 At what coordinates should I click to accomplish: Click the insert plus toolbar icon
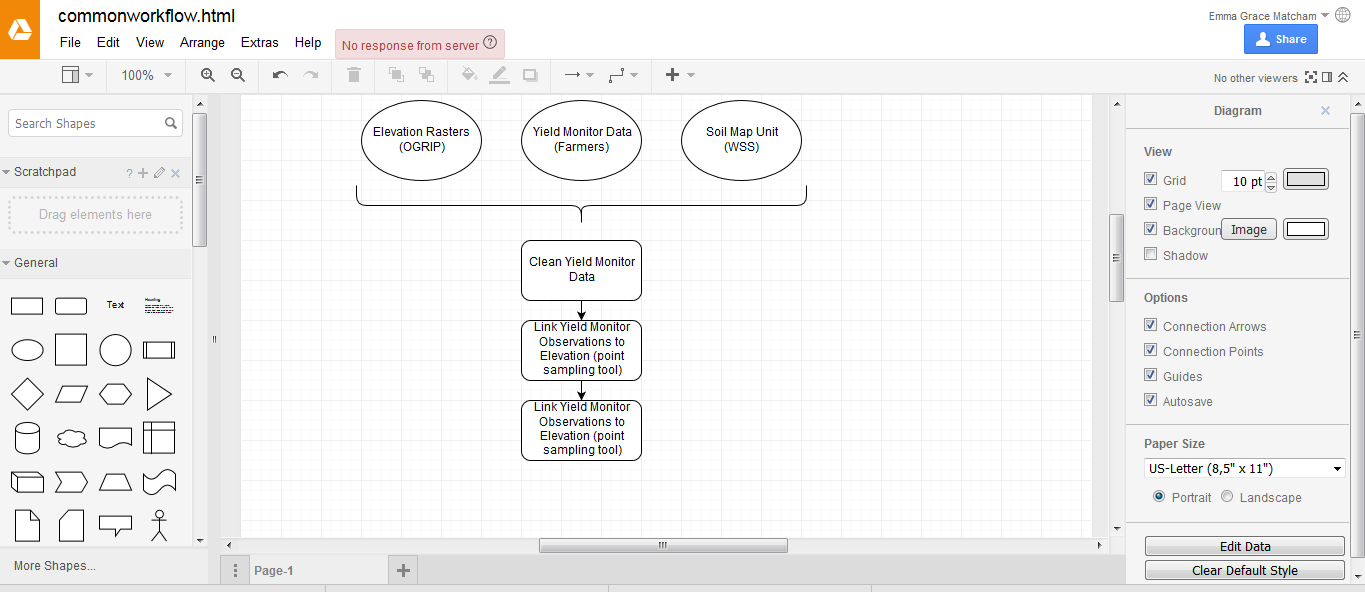click(x=672, y=75)
